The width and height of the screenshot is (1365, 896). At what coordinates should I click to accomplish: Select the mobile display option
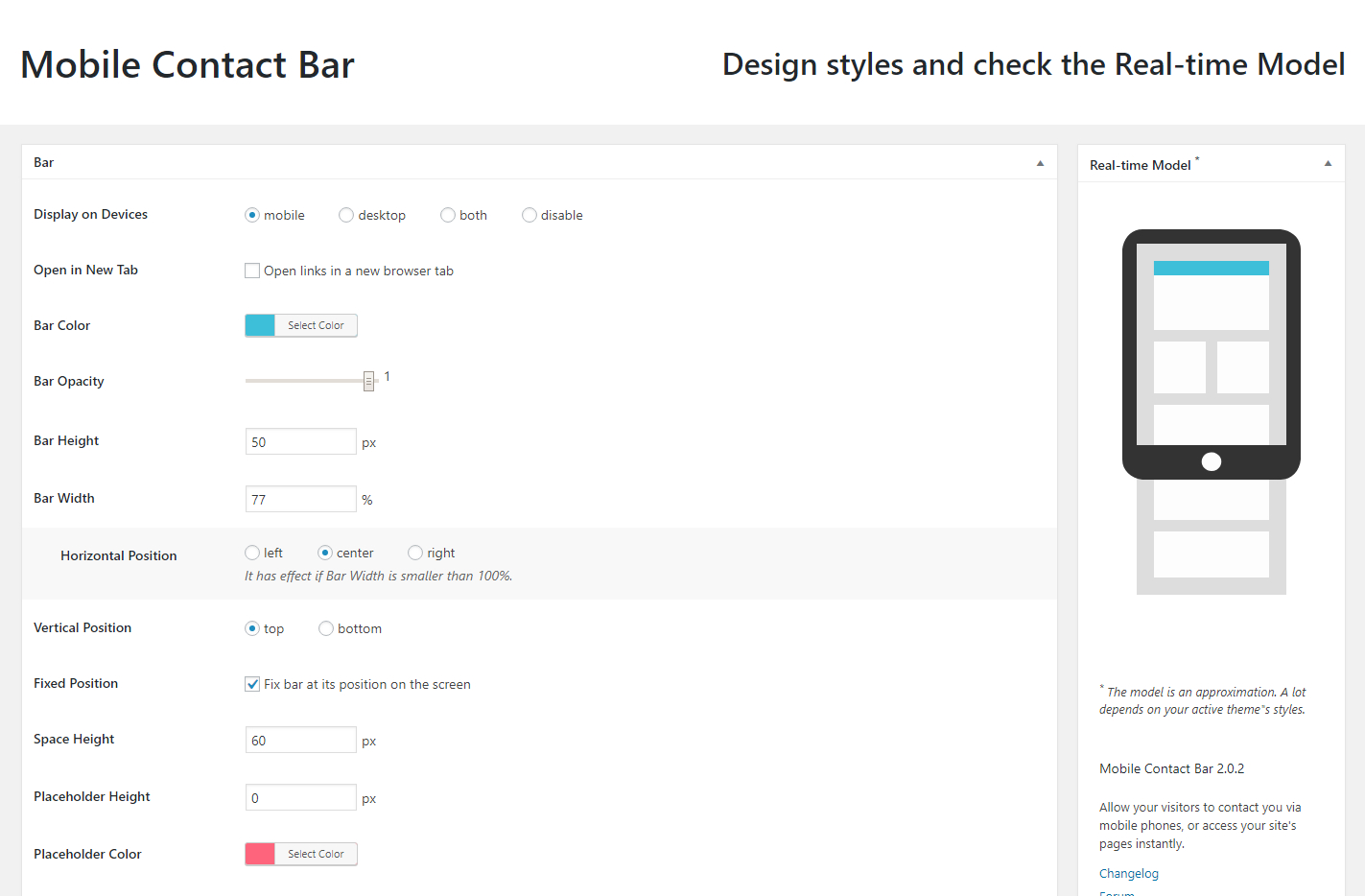click(x=252, y=215)
